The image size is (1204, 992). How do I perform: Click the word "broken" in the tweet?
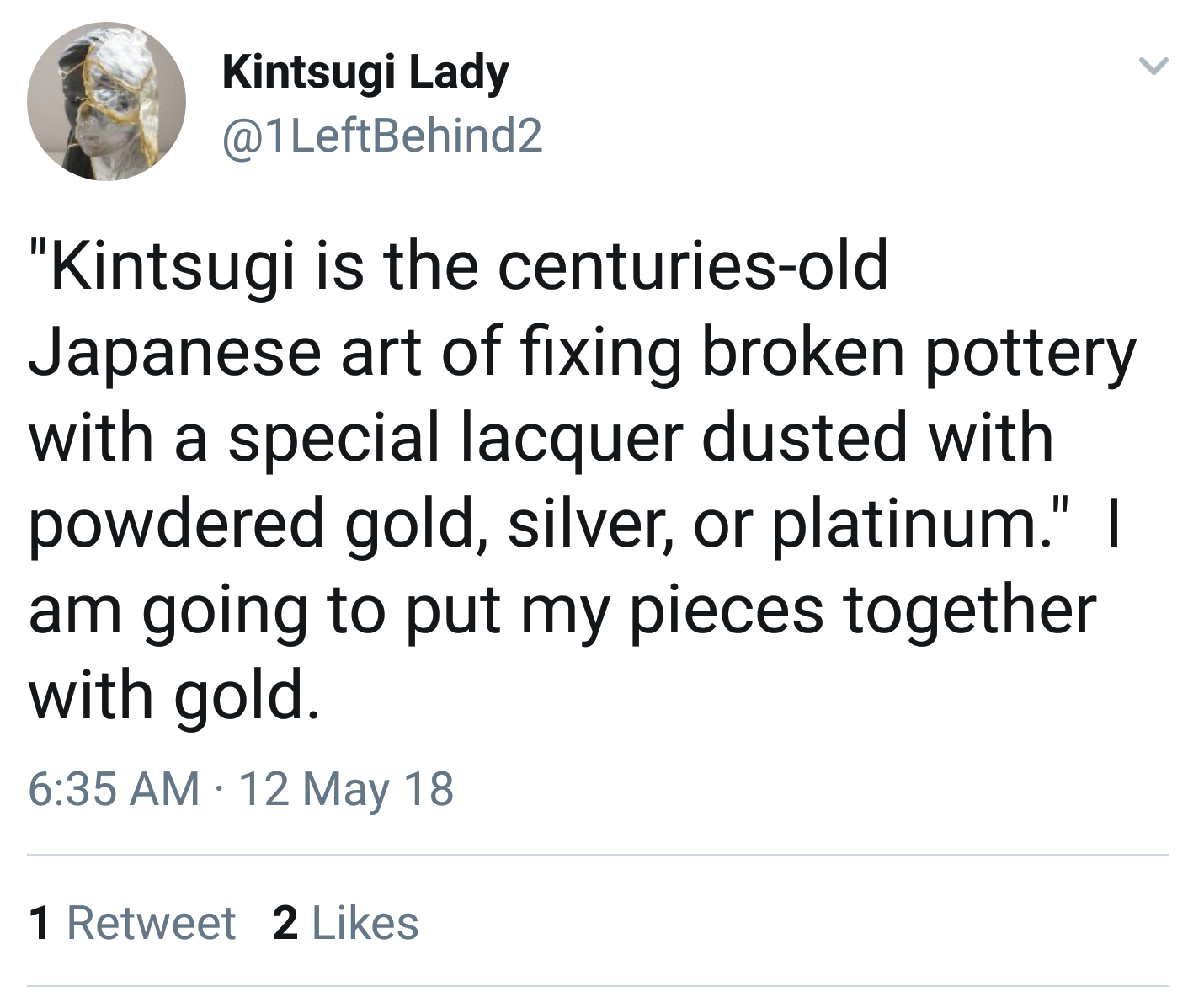click(802, 352)
